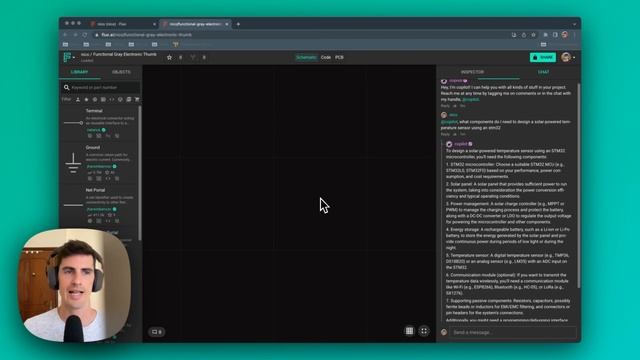Click the code icon under Ground part
640x360 pixels.
tap(108, 178)
